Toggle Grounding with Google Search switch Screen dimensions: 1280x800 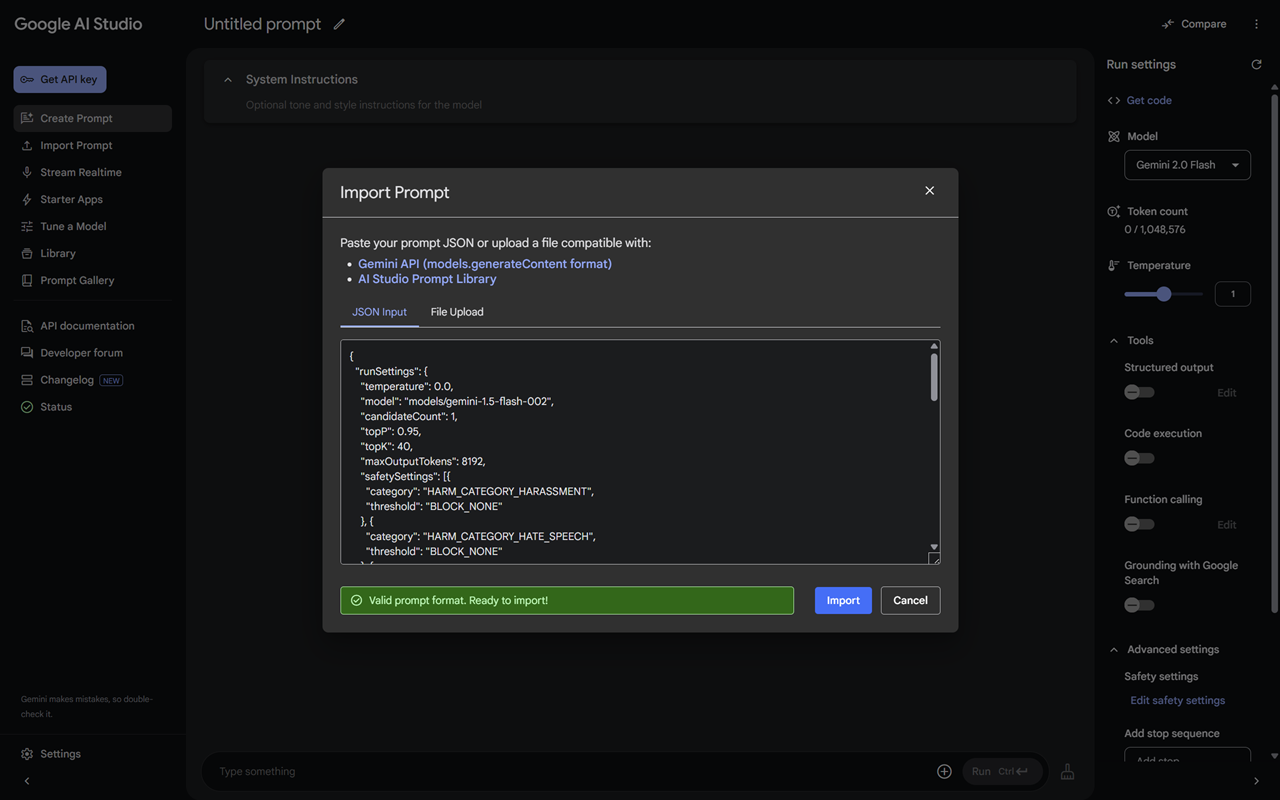1139,605
